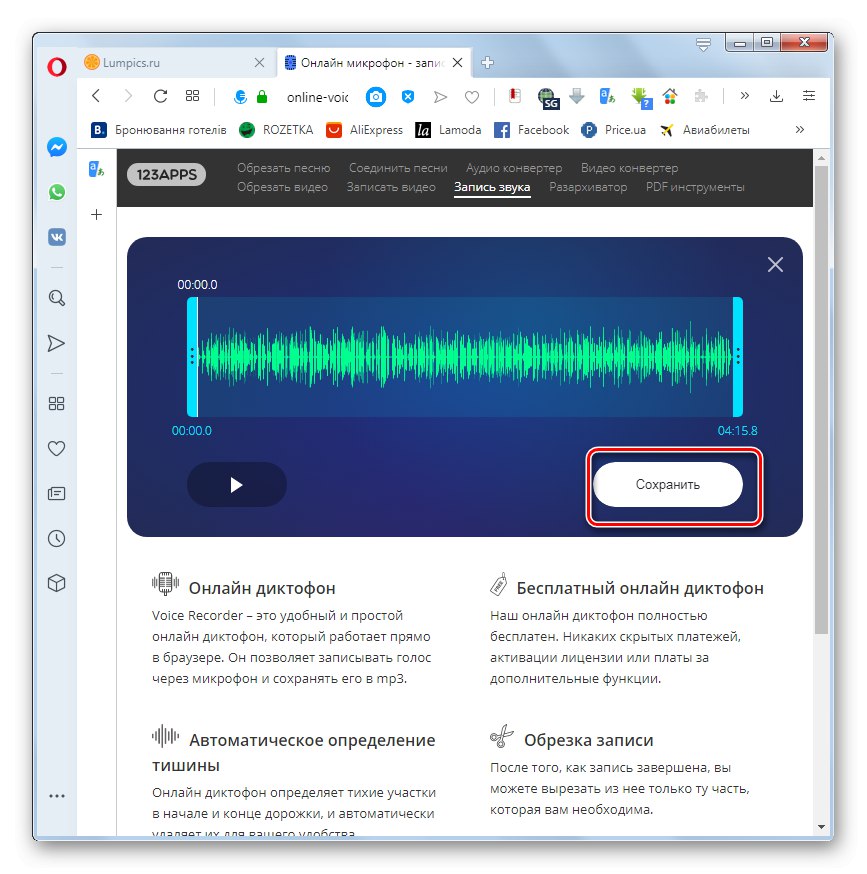
Task: Open the tab menu icon in title bar
Action: [x=703, y=44]
